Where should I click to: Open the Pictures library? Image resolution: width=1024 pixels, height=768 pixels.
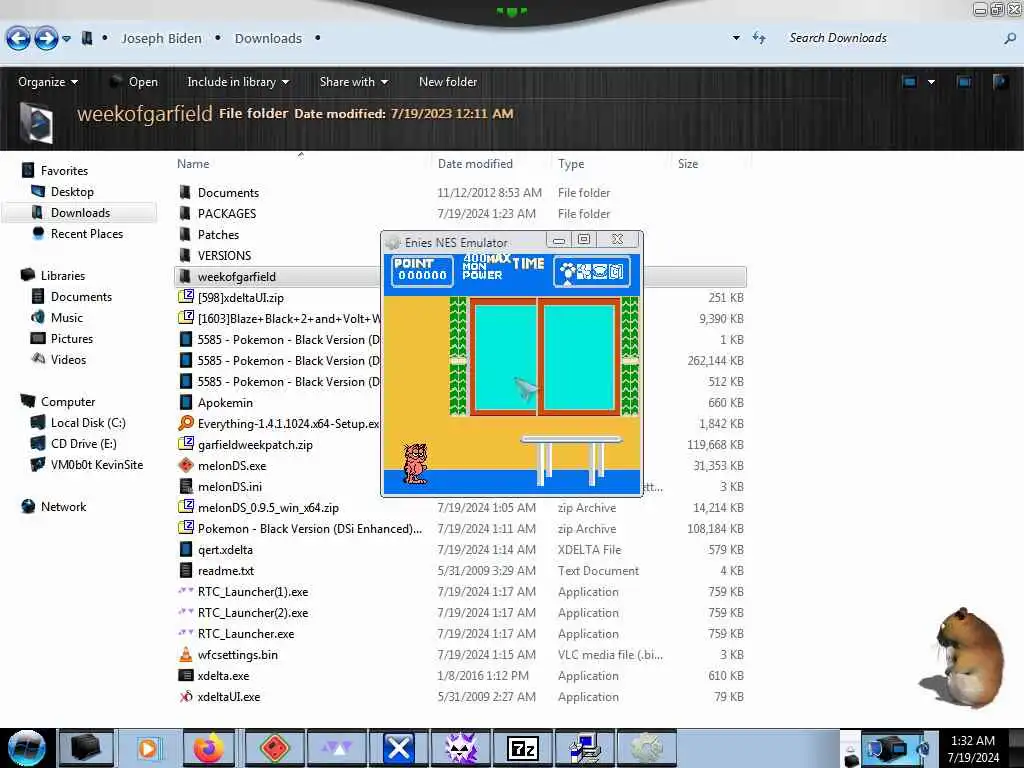click(x=62, y=339)
